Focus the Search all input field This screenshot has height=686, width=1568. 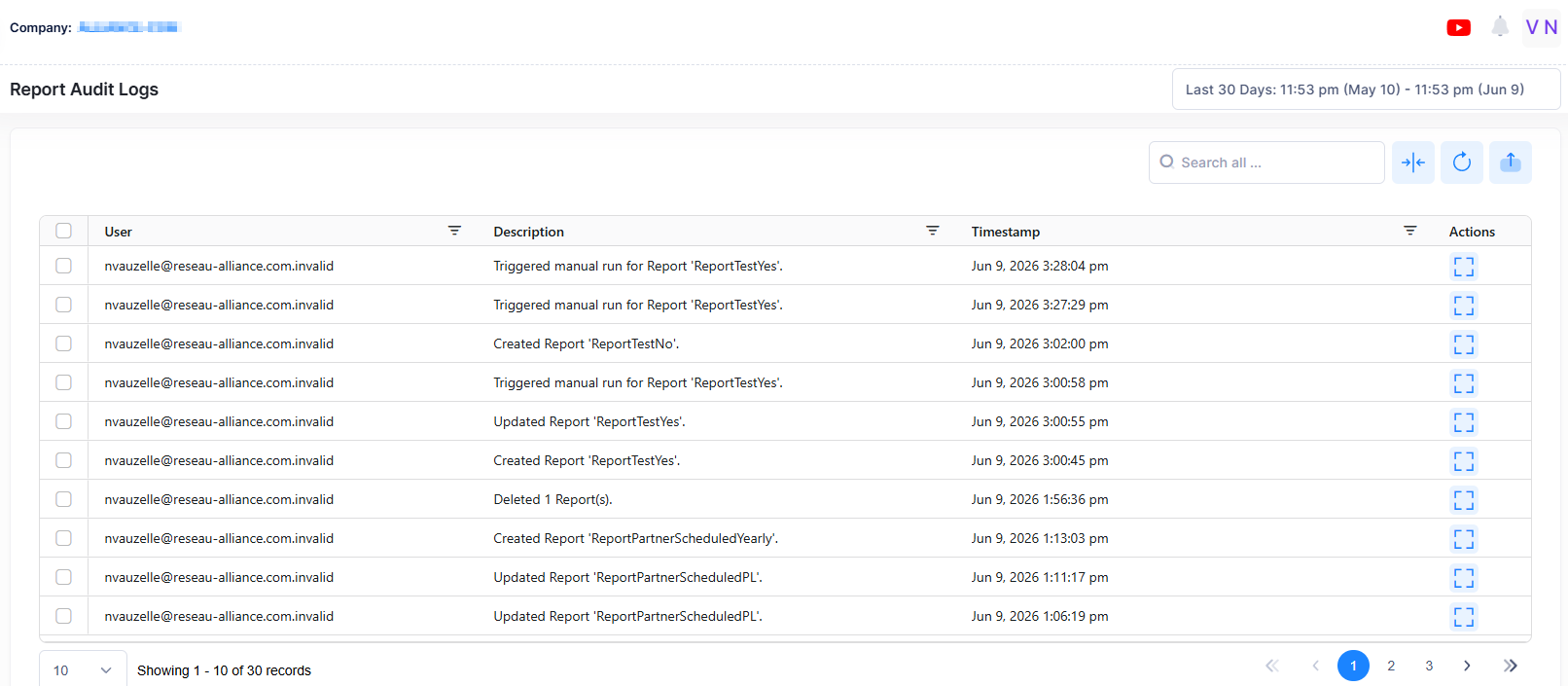pos(1266,162)
